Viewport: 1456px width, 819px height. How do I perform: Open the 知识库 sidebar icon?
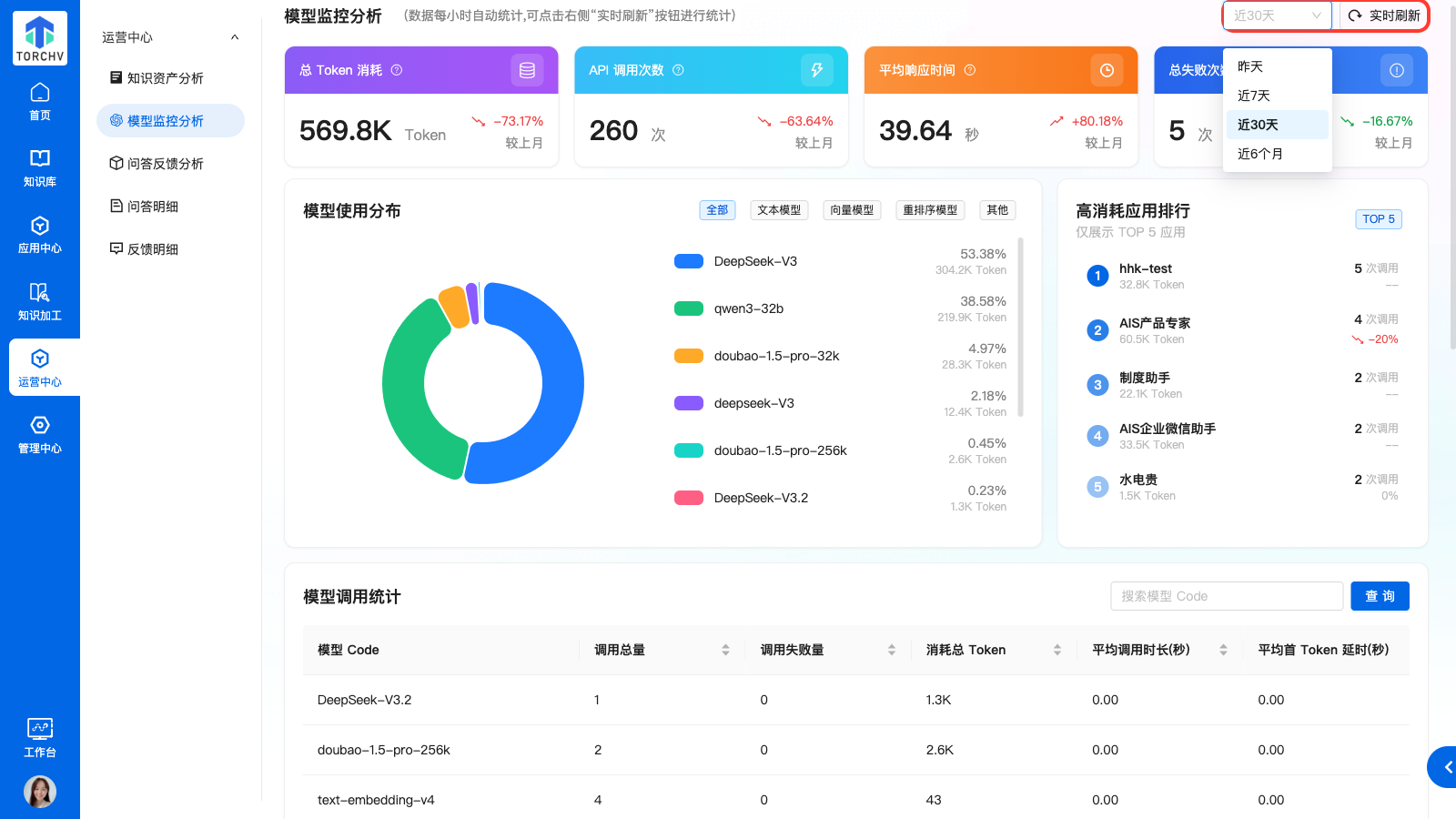pyautogui.click(x=40, y=167)
